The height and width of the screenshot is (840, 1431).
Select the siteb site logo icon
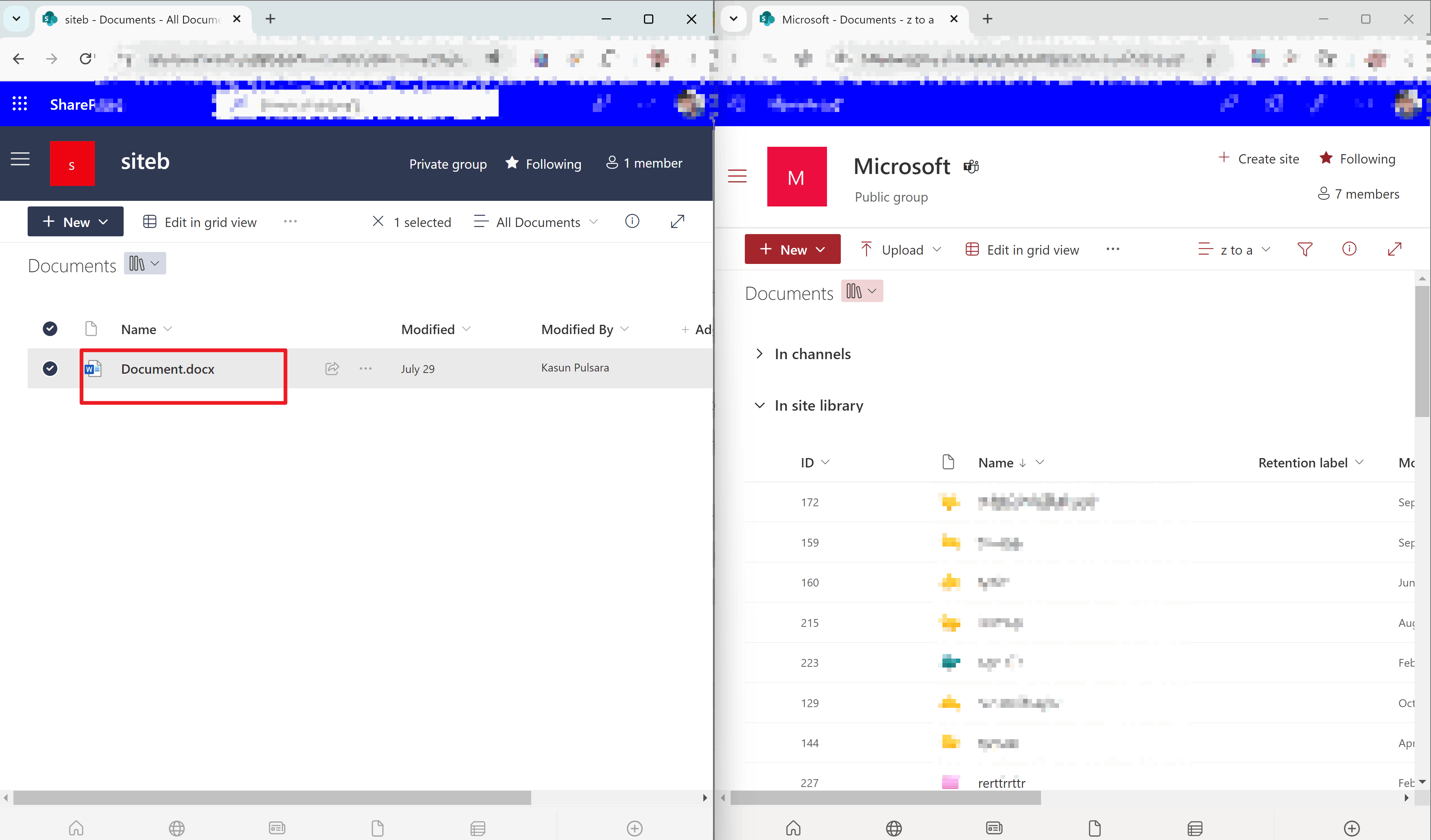72,164
